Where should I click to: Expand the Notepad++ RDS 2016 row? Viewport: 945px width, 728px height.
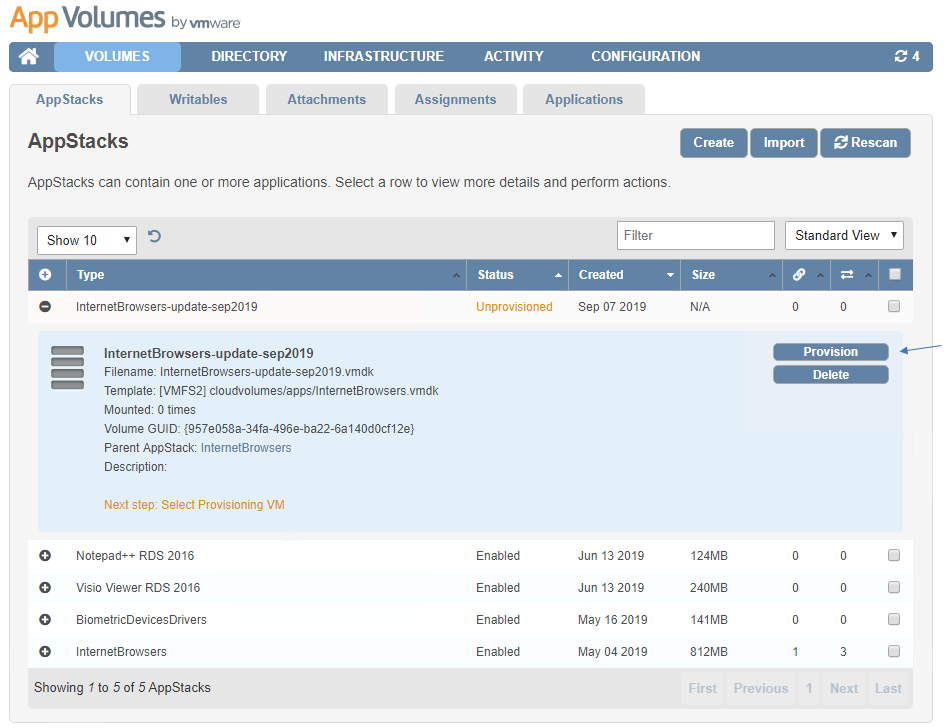click(x=45, y=556)
